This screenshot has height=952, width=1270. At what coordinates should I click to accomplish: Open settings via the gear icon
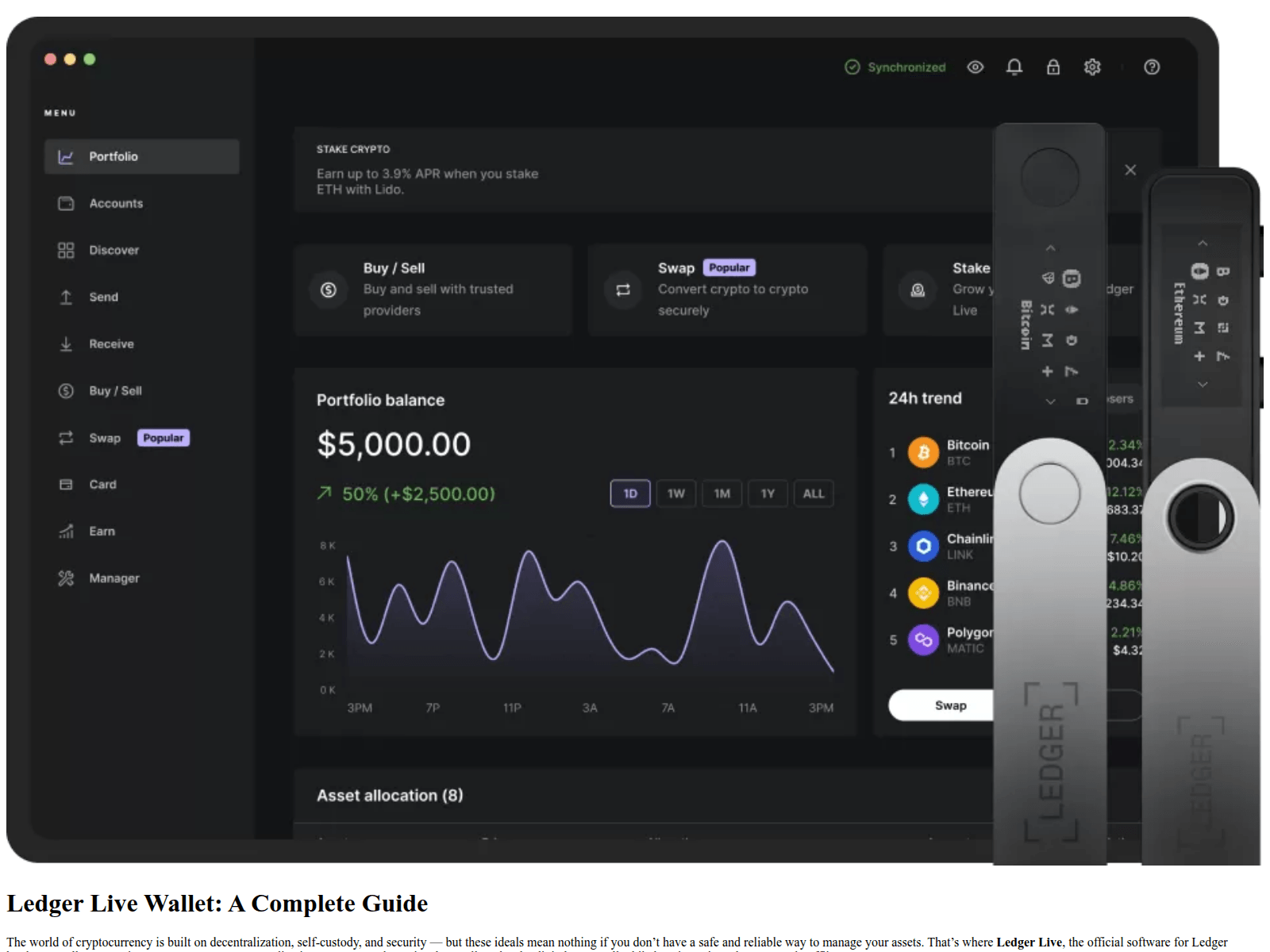[x=1092, y=67]
